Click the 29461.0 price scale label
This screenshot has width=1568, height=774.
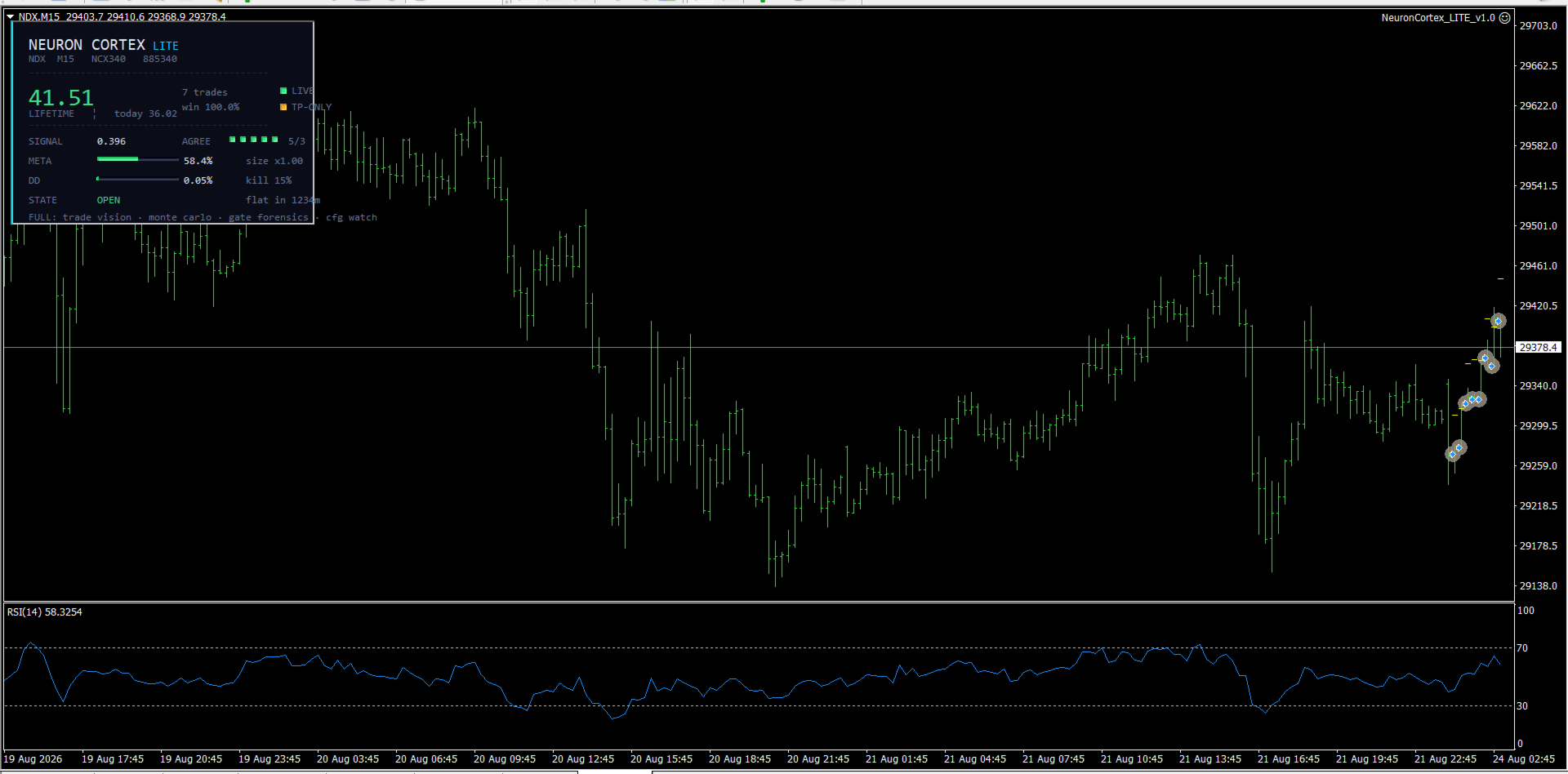[1539, 265]
